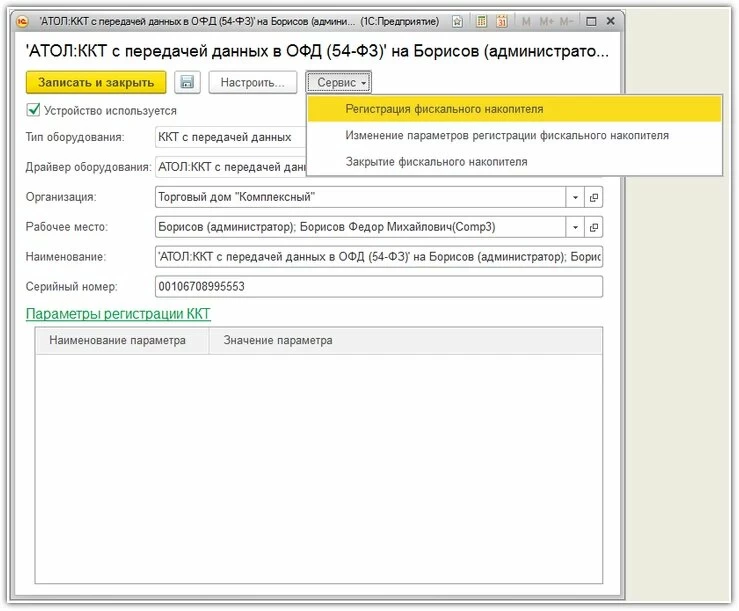Open Организация record with open-form icon
This screenshot has height=611, width=739.
tap(593, 197)
